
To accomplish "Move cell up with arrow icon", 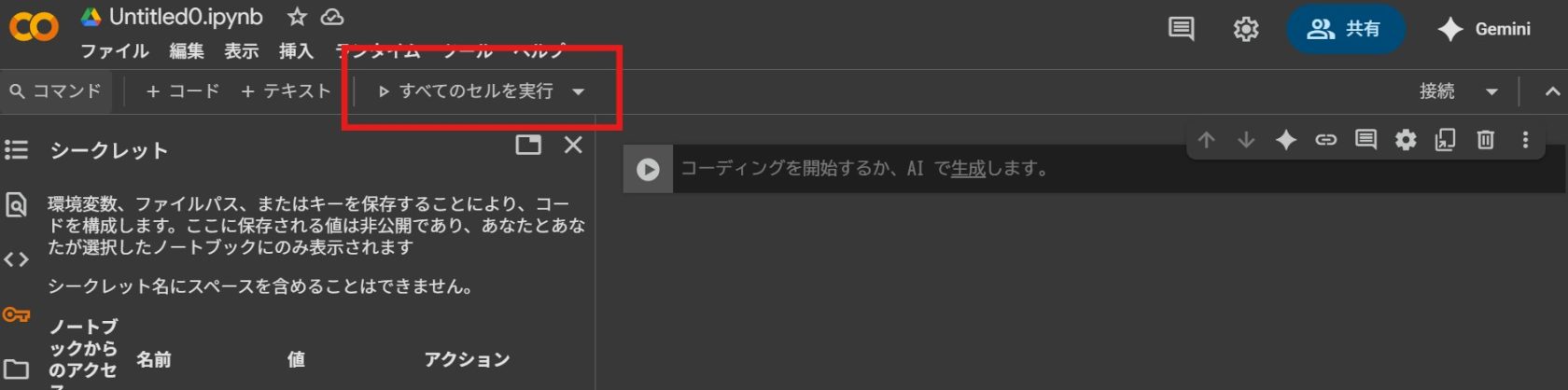I will (x=1206, y=140).
